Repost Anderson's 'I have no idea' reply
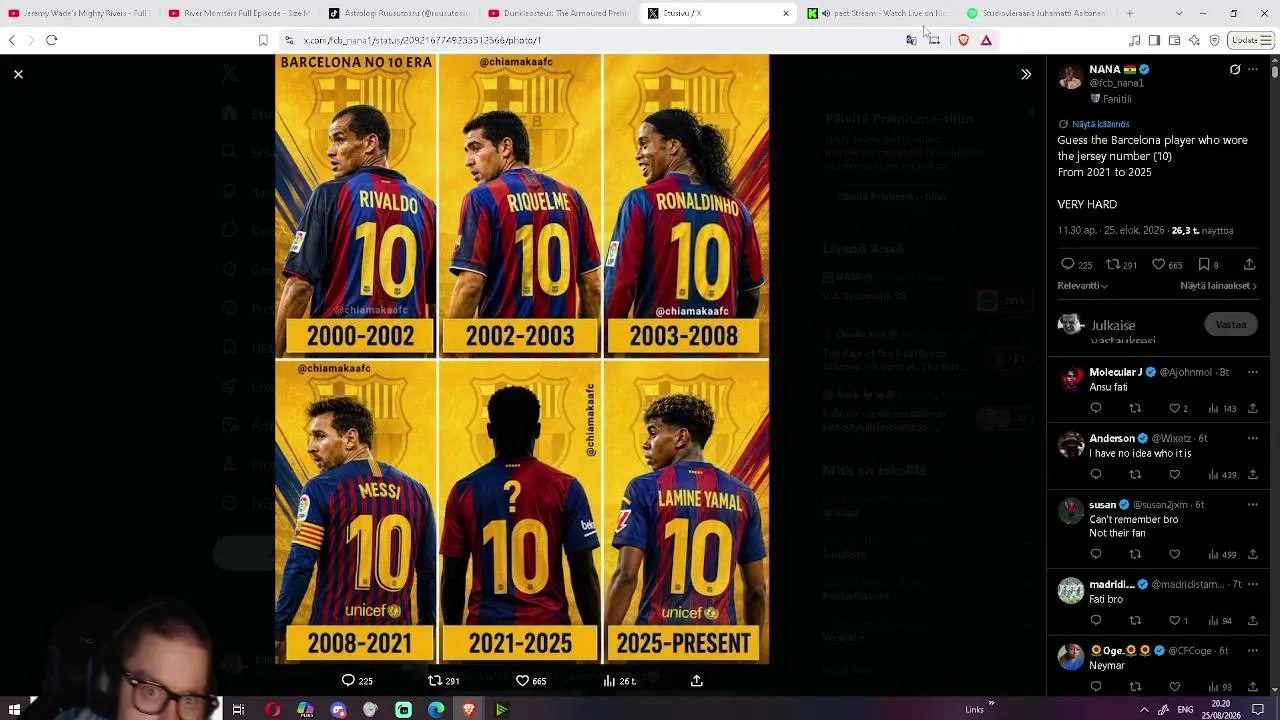The height and width of the screenshot is (720, 1280). [x=1135, y=474]
